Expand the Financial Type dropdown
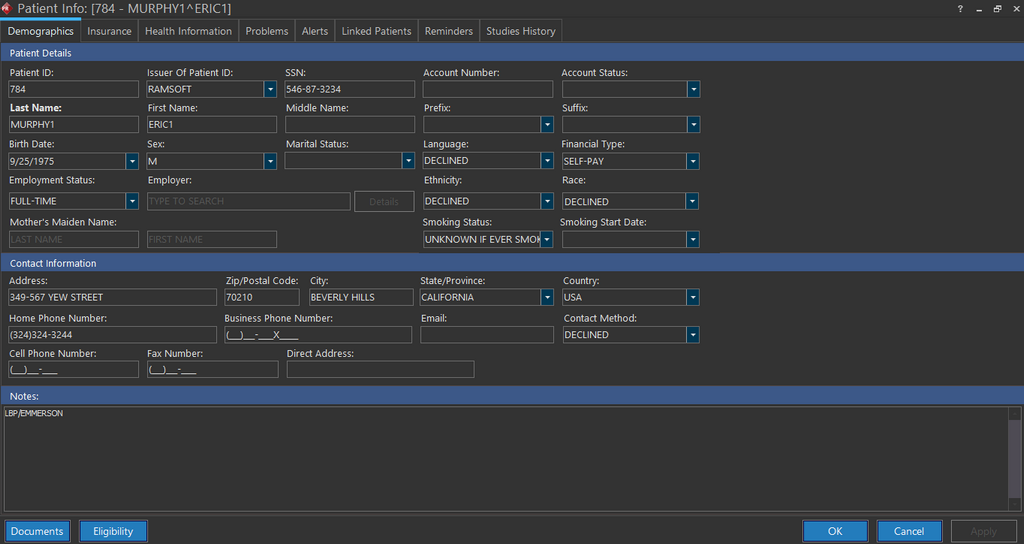 tap(693, 161)
